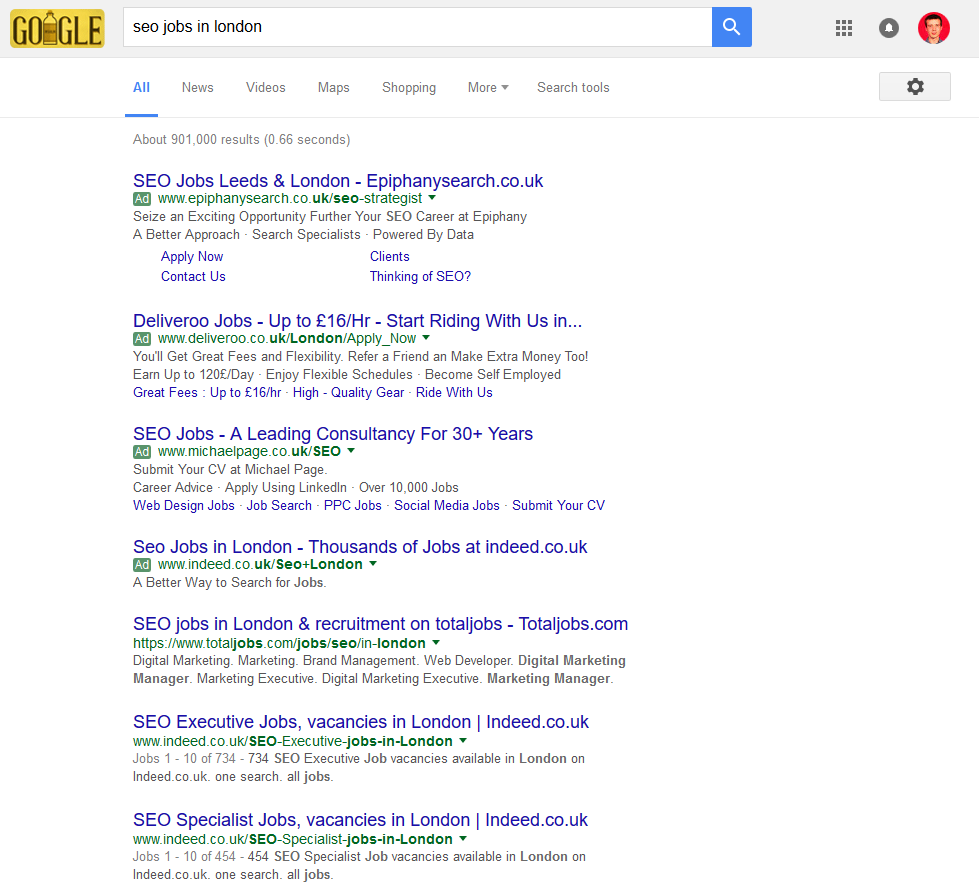Click the blue search magnifier button
979x895 pixels.
click(x=731, y=27)
